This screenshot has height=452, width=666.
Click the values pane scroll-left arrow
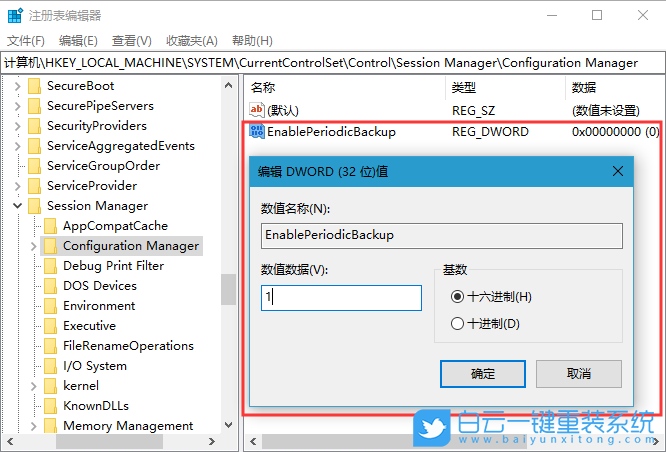[253, 441]
